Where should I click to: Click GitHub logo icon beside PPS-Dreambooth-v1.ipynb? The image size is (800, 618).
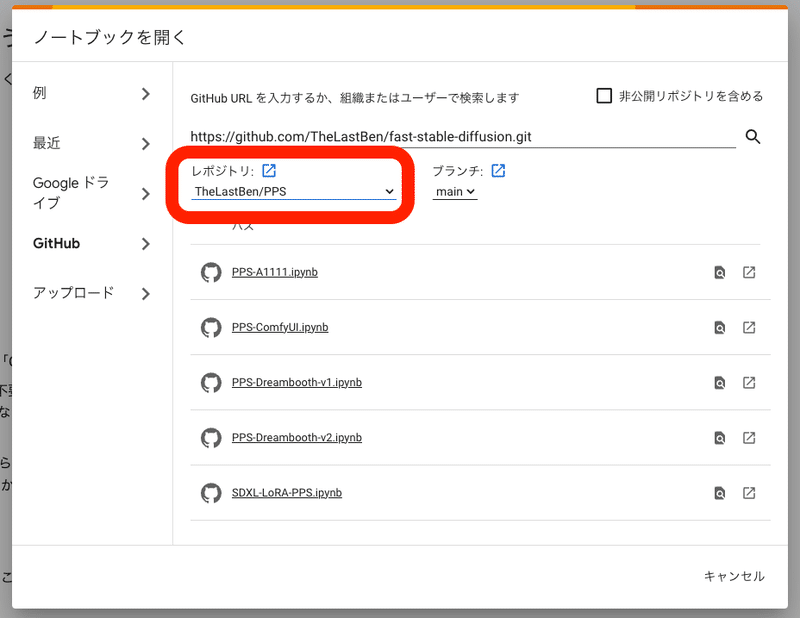click(211, 383)
